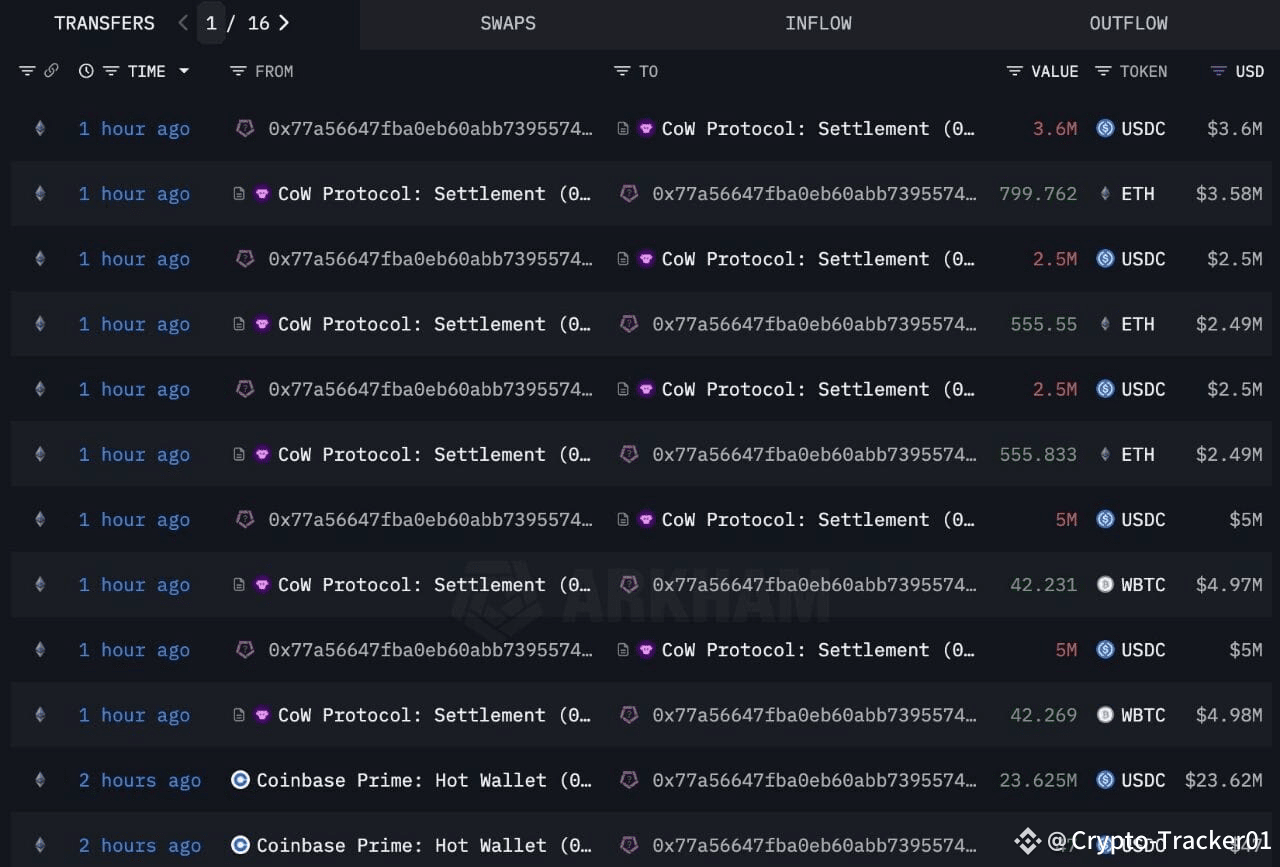1280x867 pixels.
Task: Go to next transfers page arrow
Action: (284, 23)
